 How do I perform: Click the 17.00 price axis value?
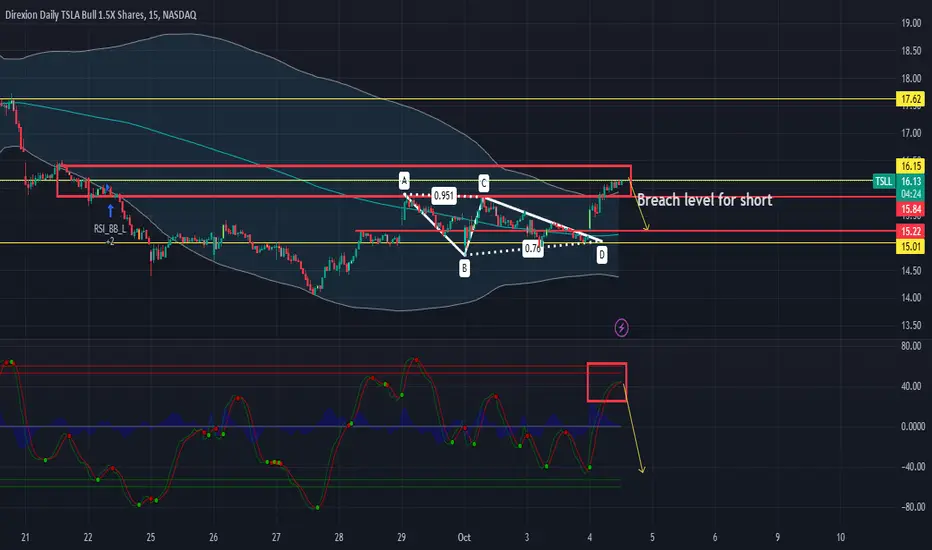pyautogui.click(x=911, y=133)
